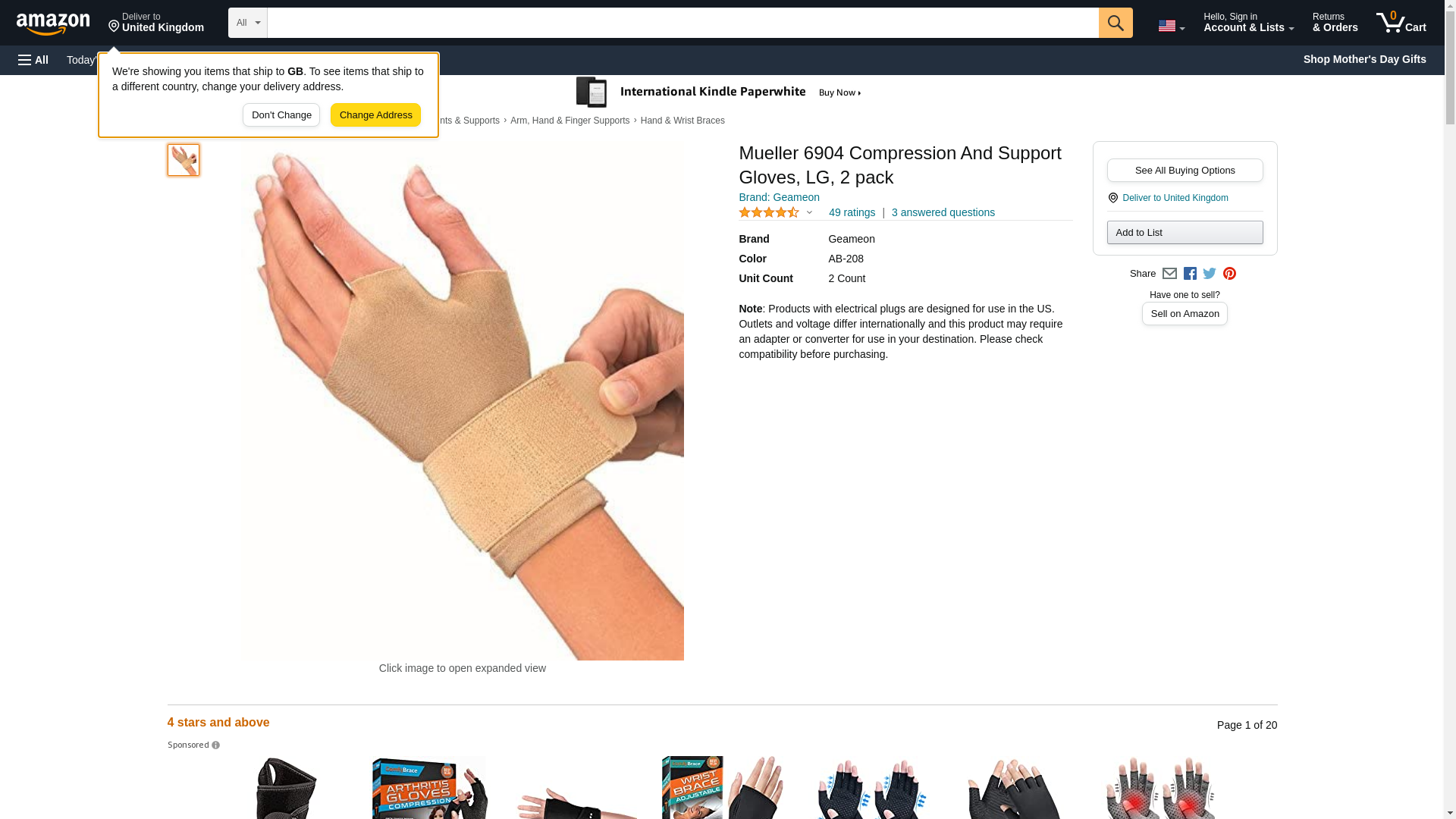Image resolution: width=1456 pixels, height=819 pixels.
Task: Share the product on Facebook
Action: [x=1190, y=274]
